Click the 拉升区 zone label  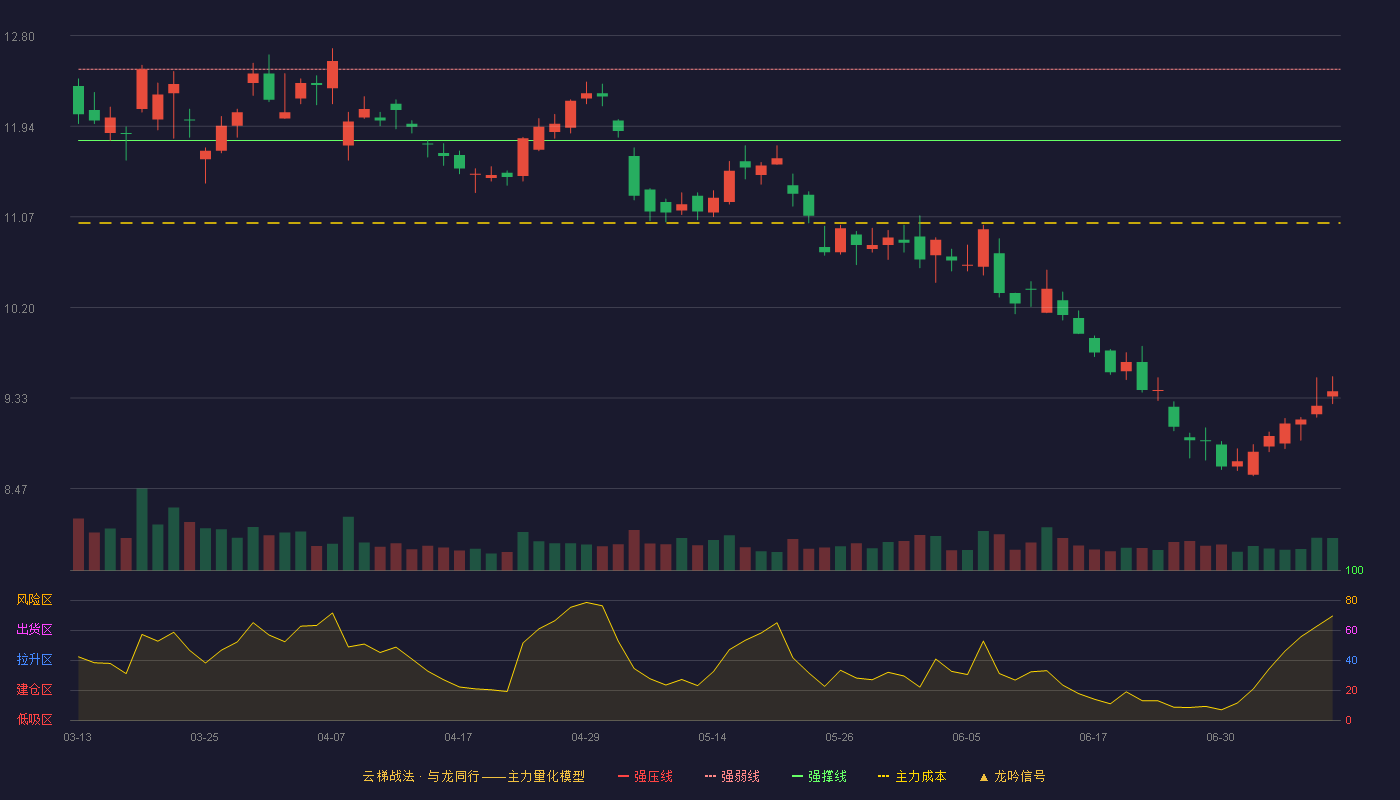(x=34, y=660)
